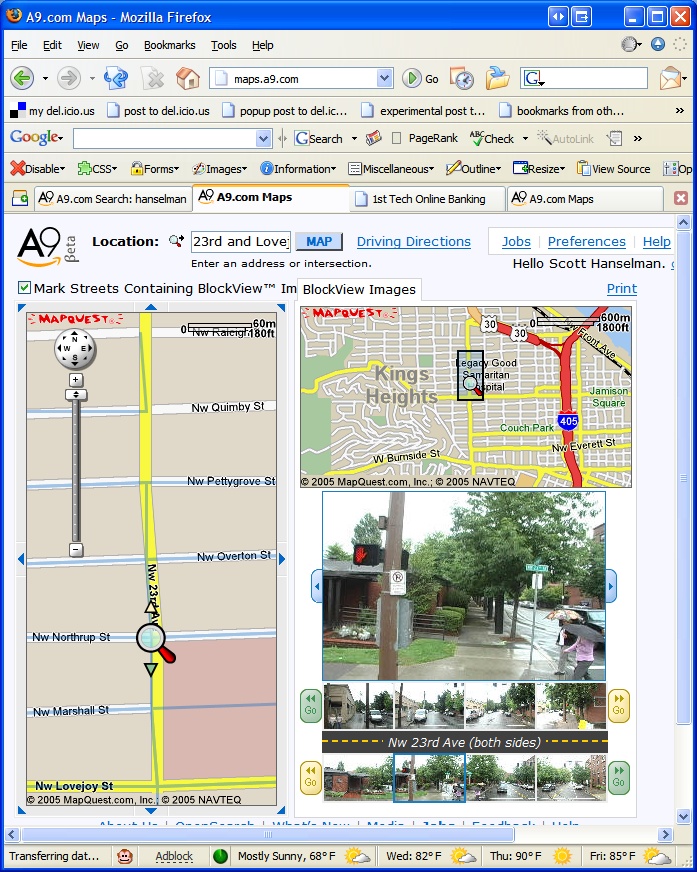
Task: Close the current tab with the red X
Action: 681,198
